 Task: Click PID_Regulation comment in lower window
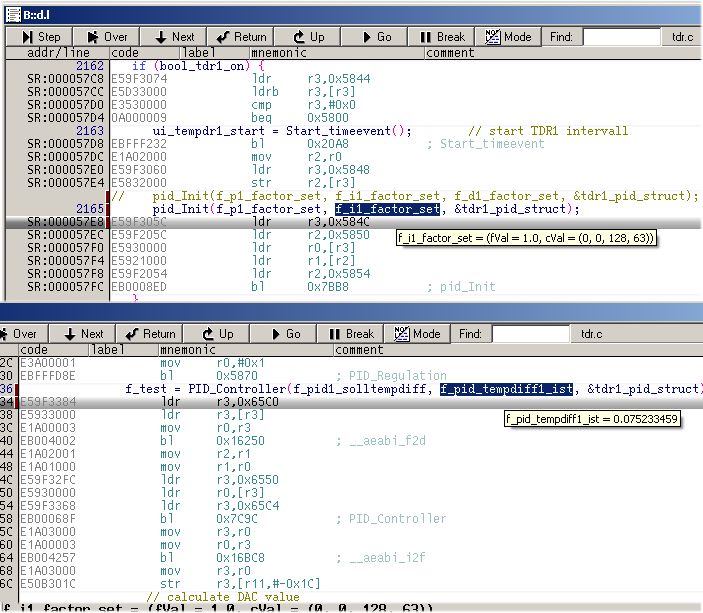[397, 376]
